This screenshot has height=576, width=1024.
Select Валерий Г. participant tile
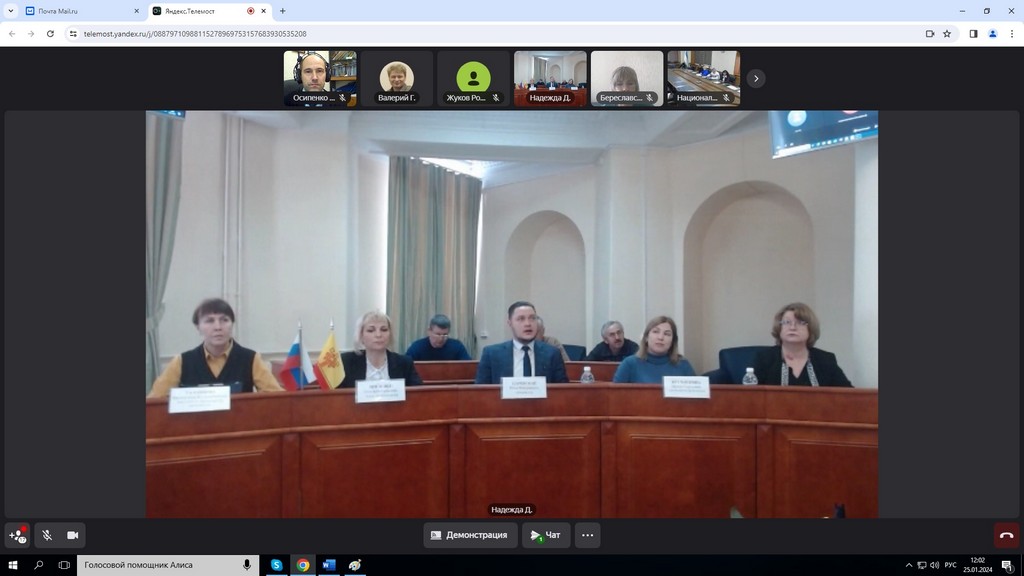click(x=397, y=78)
